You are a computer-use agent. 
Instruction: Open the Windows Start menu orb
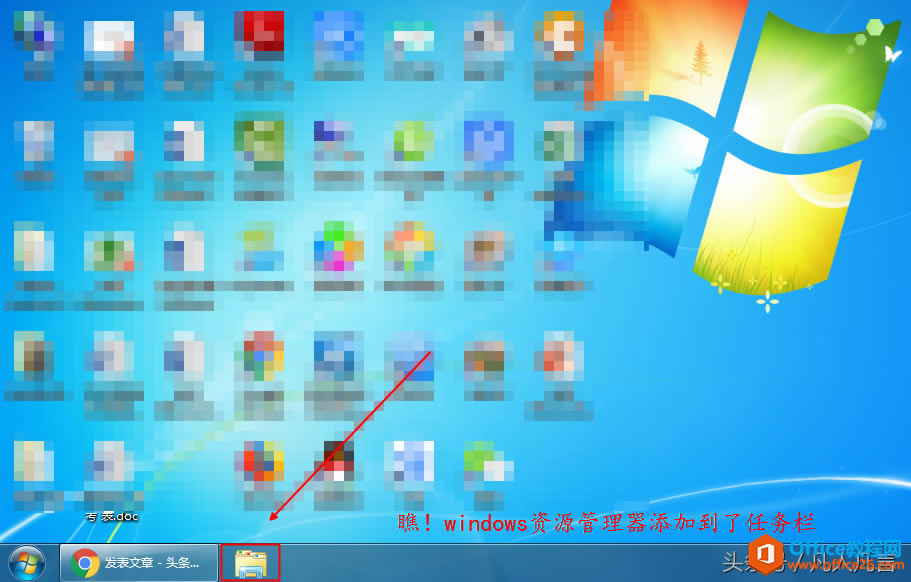point(27,564)
